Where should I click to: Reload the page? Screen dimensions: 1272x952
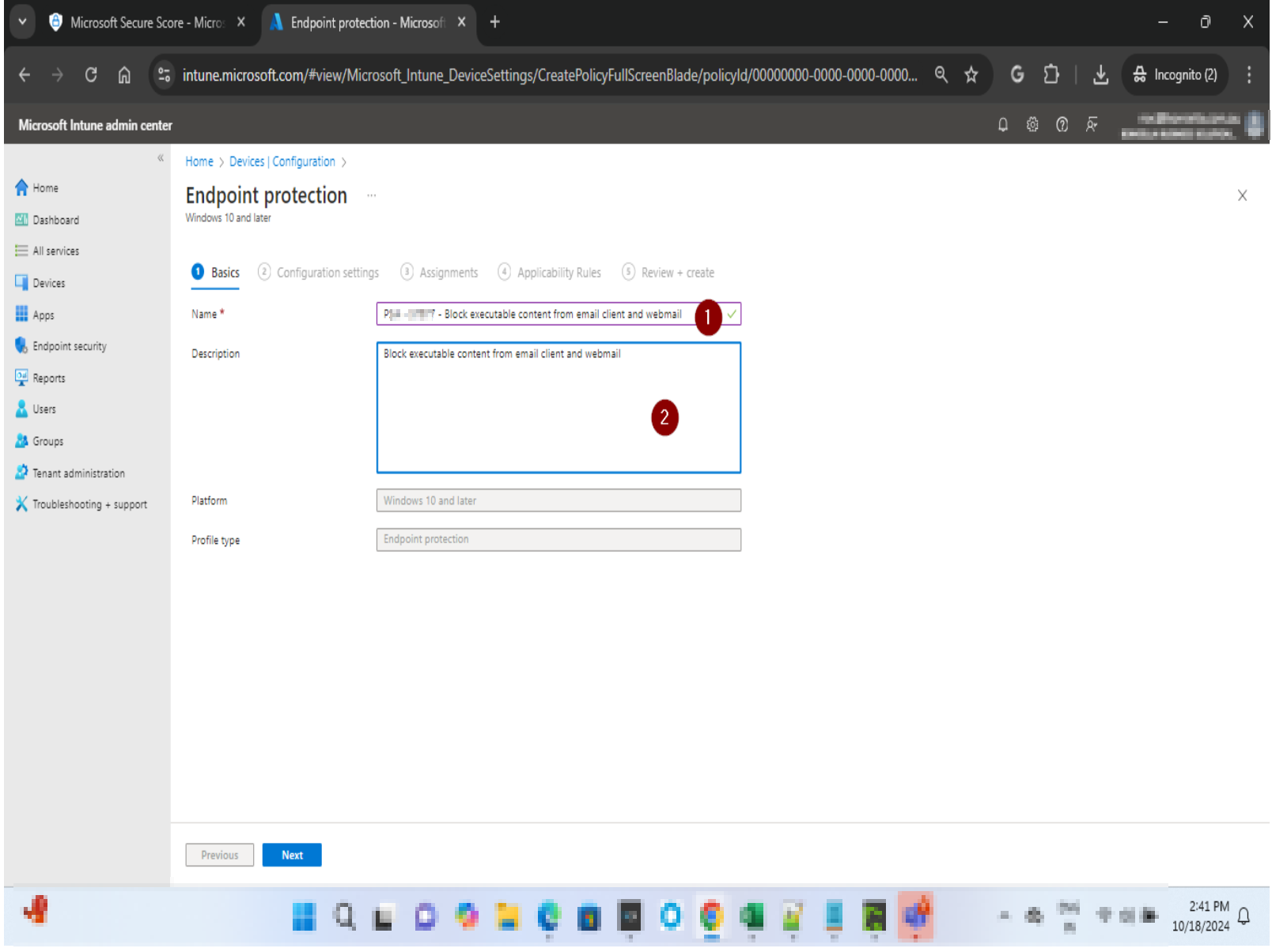pos(91,75)
